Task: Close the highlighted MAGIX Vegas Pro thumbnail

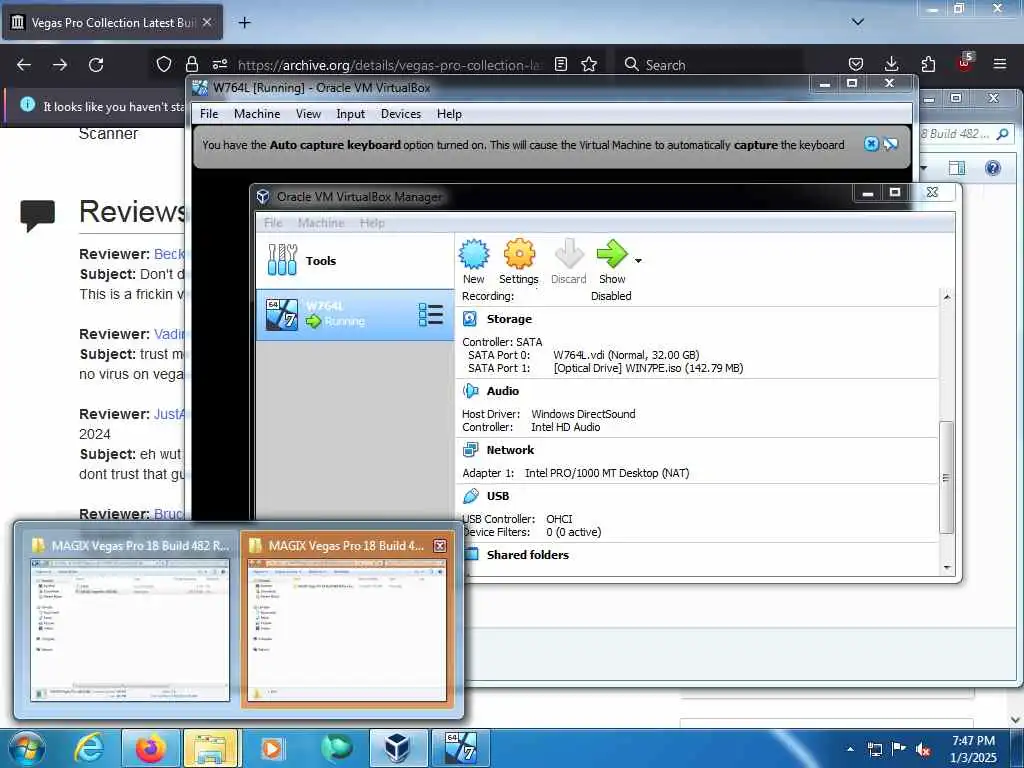Action: click(x=440, y=545)
